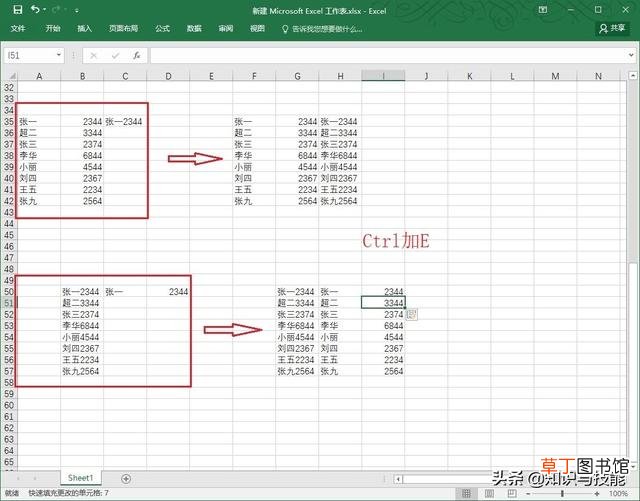Open the Customize Quick Access Toolbar dropdown

pyautogui.click(x=77, y=11)
